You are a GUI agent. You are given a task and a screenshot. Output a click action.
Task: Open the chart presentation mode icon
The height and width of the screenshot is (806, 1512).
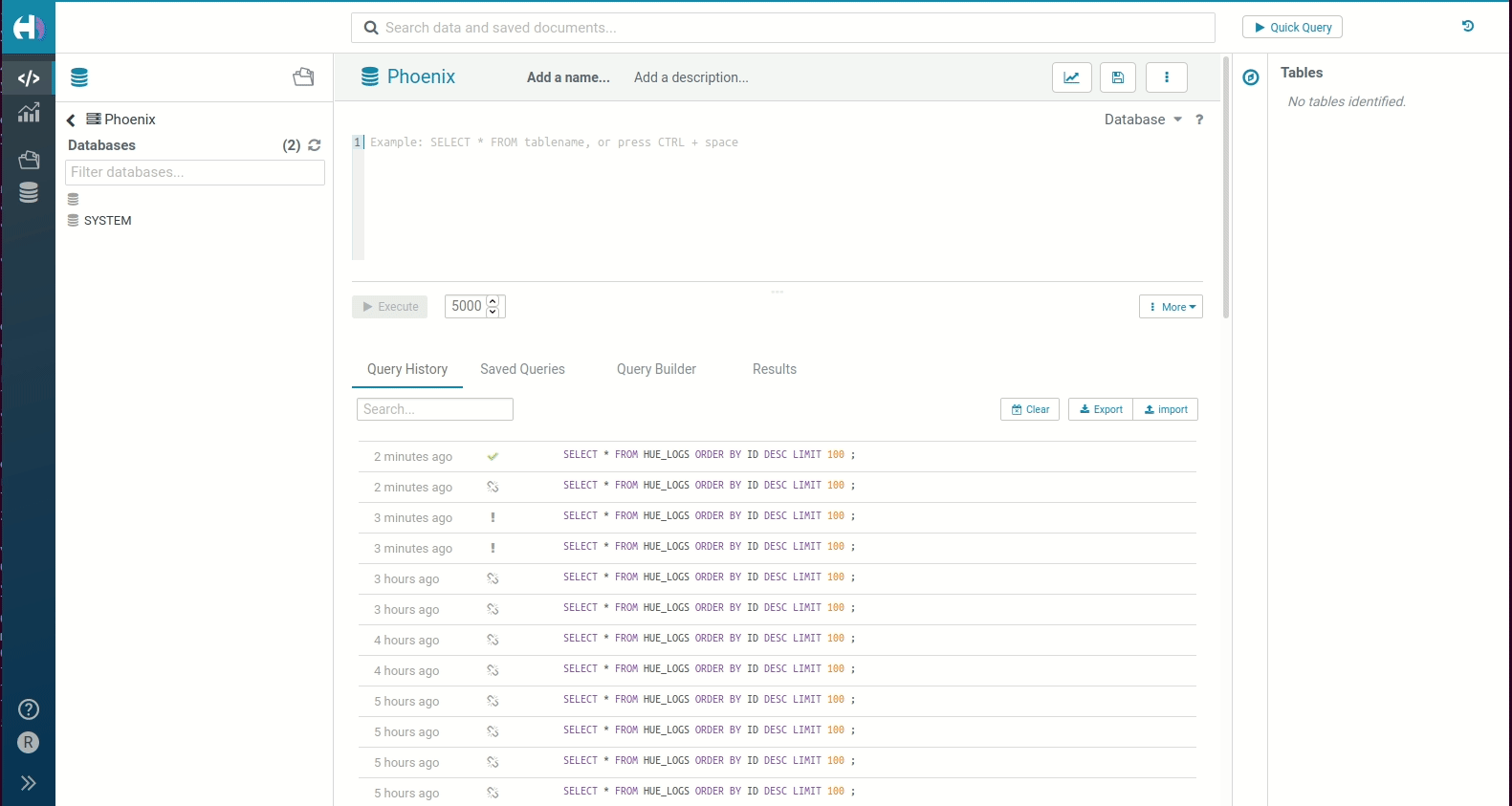(1072, 77)
